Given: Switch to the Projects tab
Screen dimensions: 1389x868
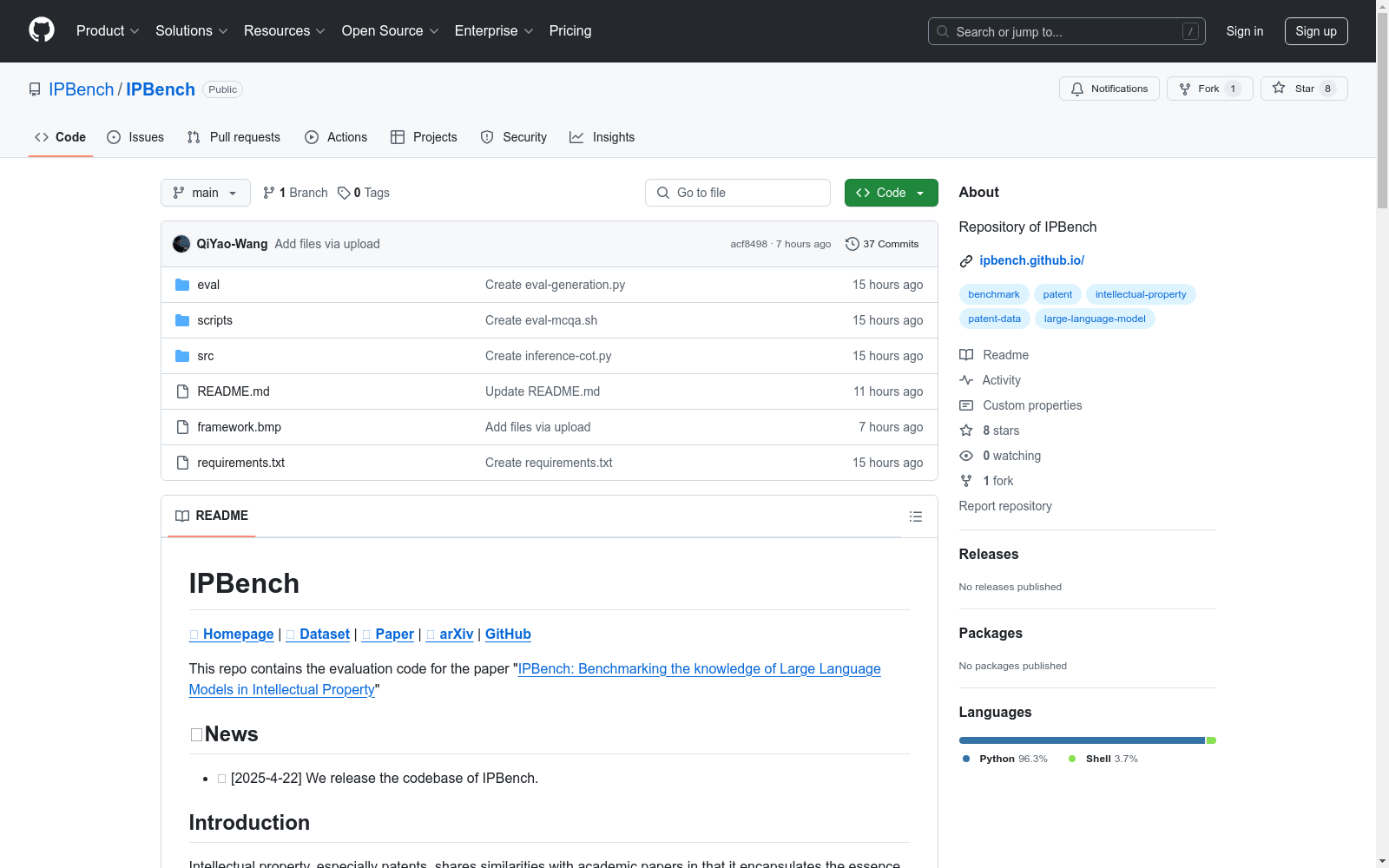Looking at the screenshot, I should pyautogui.click(x=424, y=137).
